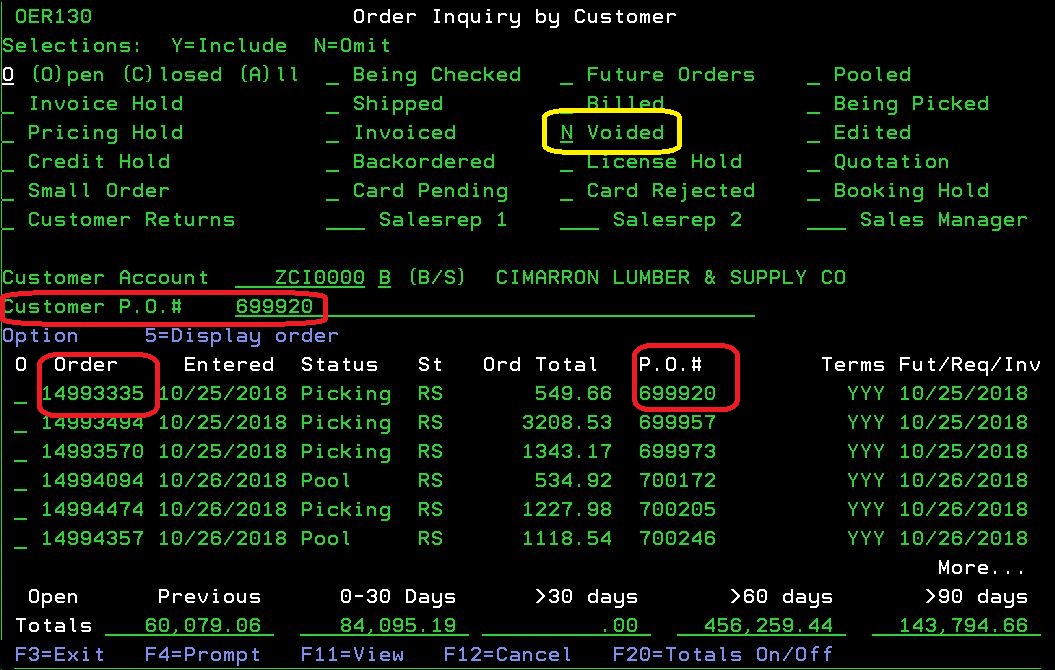
Task: Toggle the Backordered selection field
Action: click(x=333, y=162)
